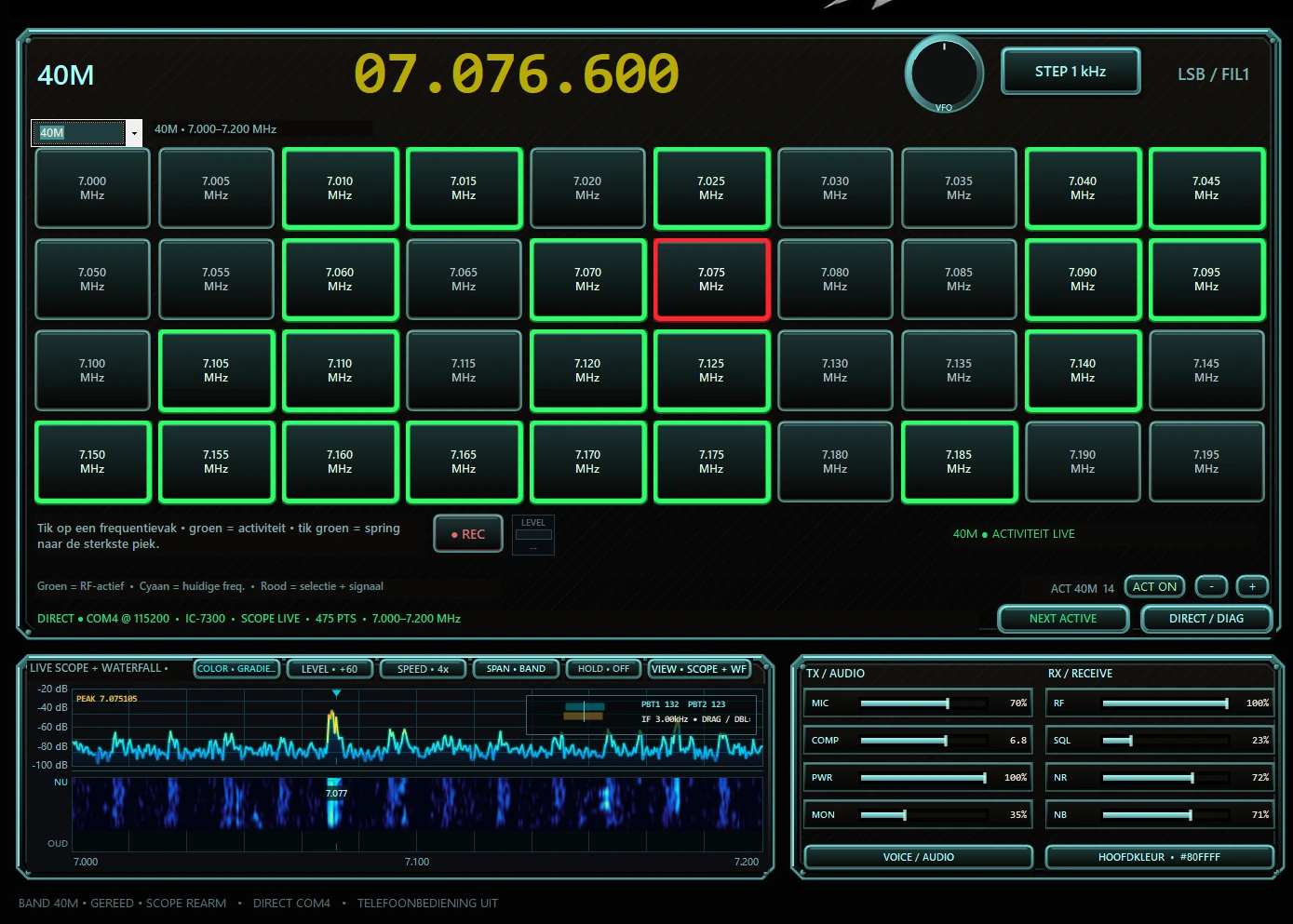Toggle HOLD OFF on the scope

tap(603, 669)
